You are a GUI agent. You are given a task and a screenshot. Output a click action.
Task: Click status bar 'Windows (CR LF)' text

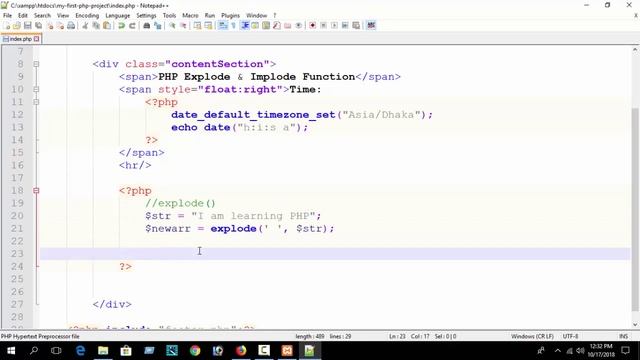coord(532,336)
